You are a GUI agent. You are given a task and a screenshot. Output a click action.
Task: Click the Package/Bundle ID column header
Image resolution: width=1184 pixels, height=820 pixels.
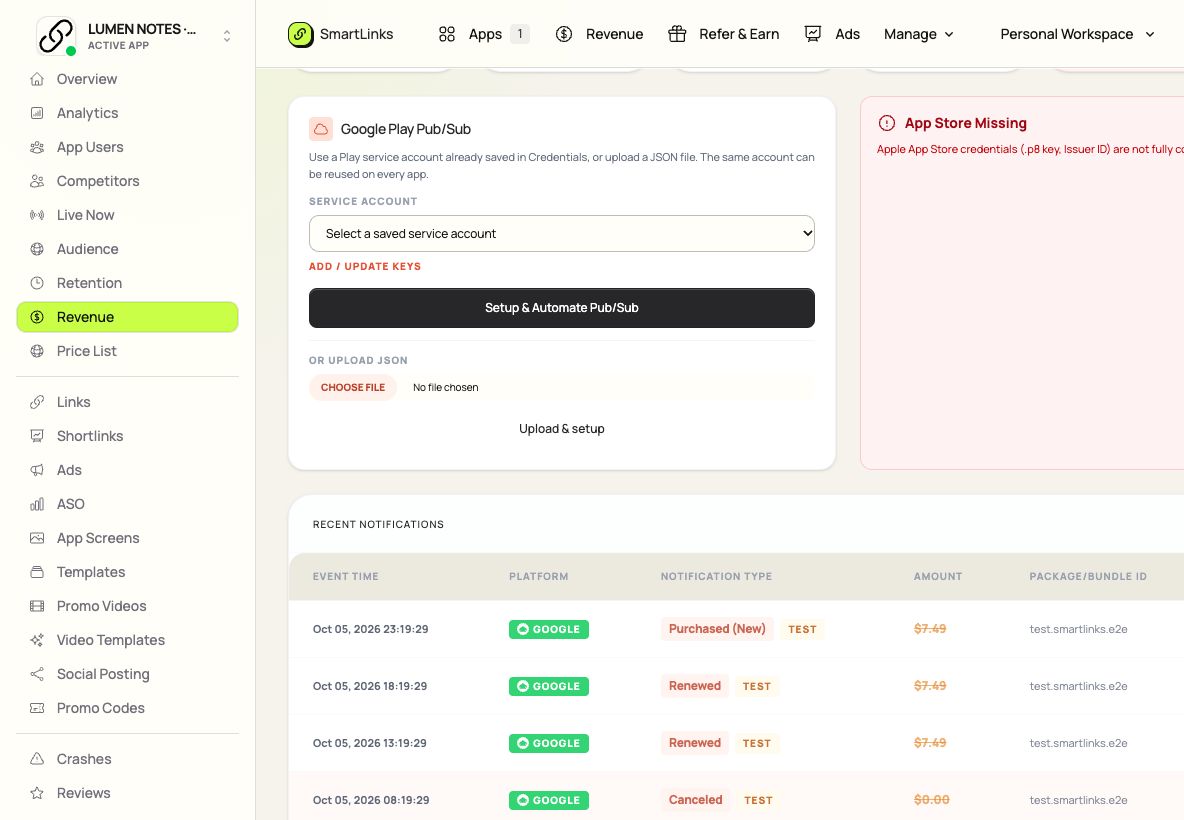tap(1088, 577)
